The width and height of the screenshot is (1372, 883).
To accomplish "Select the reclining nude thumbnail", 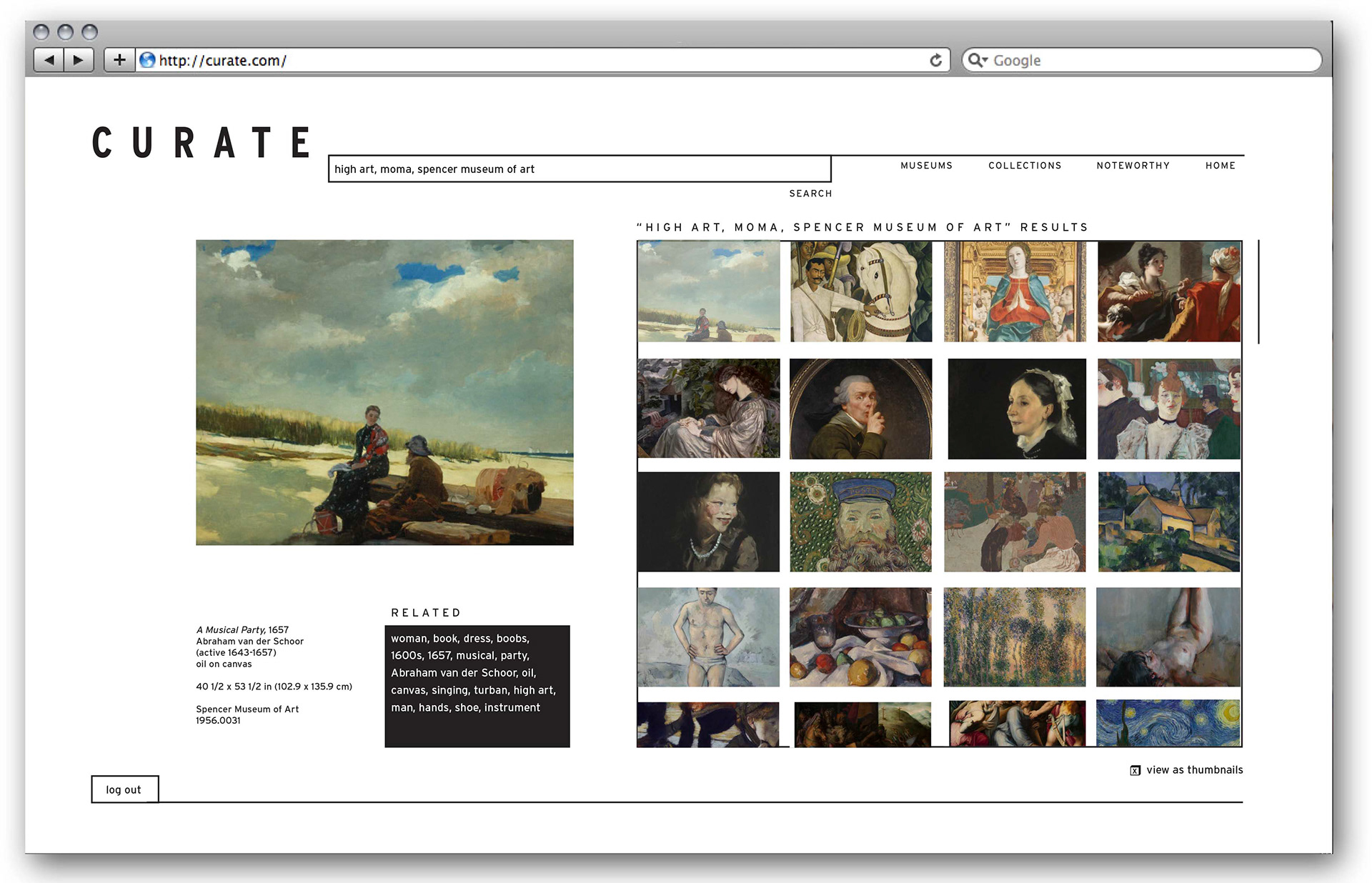I will (x=1168, y=637).
